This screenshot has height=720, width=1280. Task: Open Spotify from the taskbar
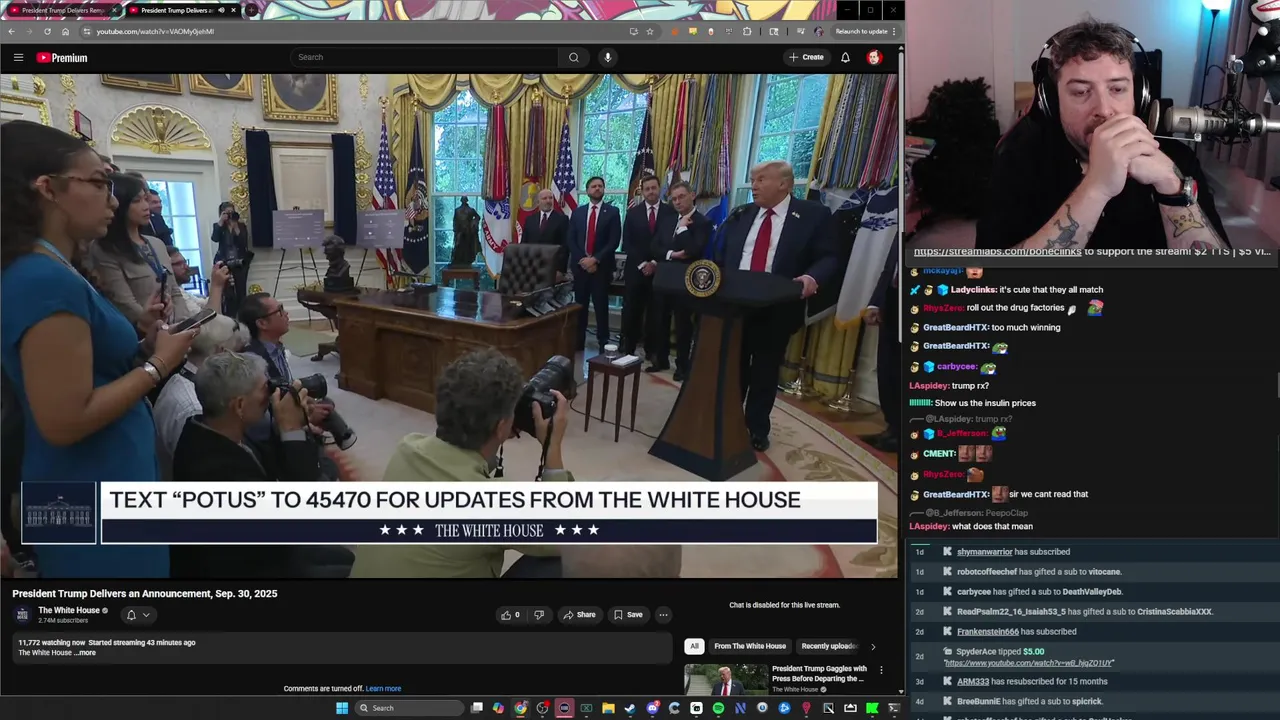[718, 708]
